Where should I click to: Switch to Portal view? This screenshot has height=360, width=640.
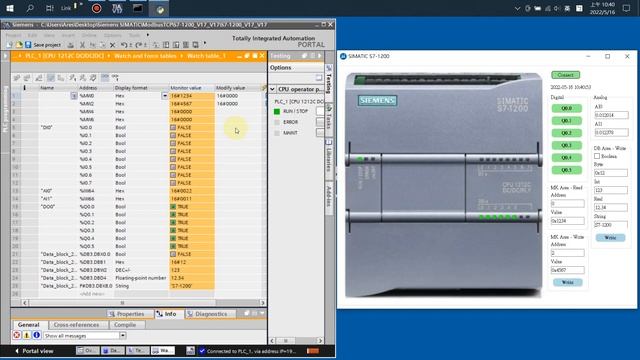pos(34,351)
